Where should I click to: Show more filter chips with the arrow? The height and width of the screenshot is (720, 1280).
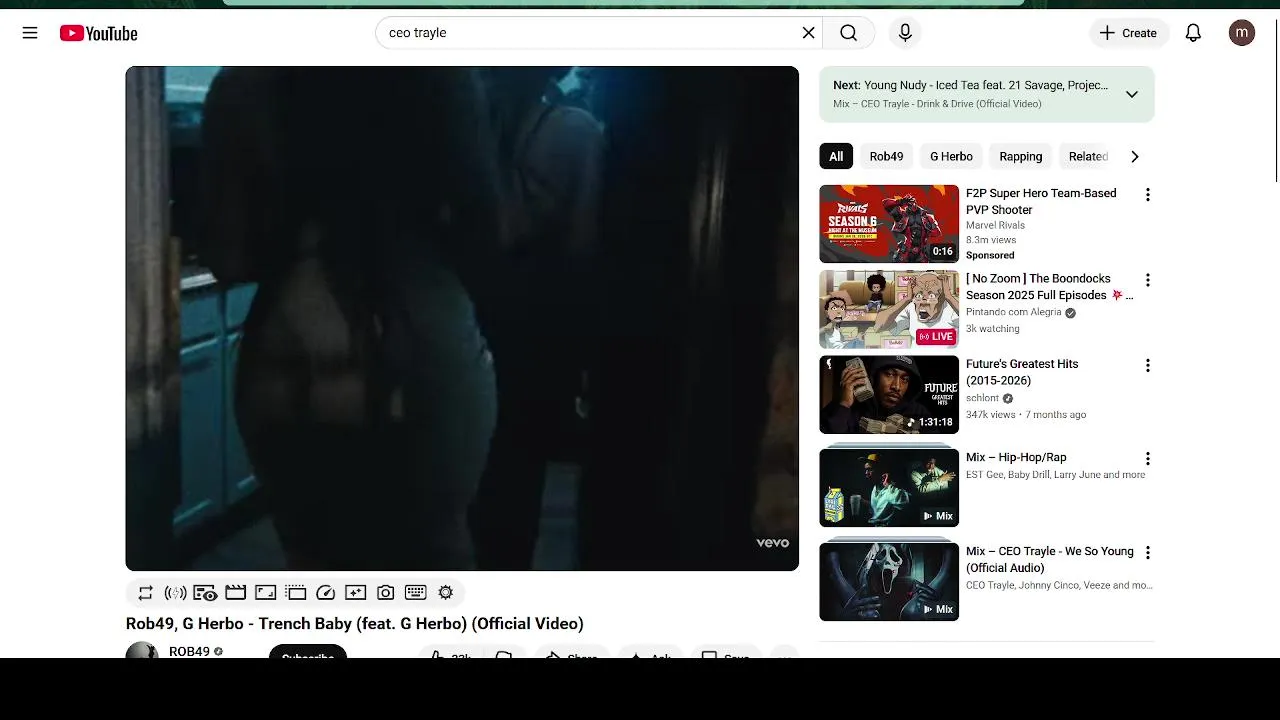1134,156
